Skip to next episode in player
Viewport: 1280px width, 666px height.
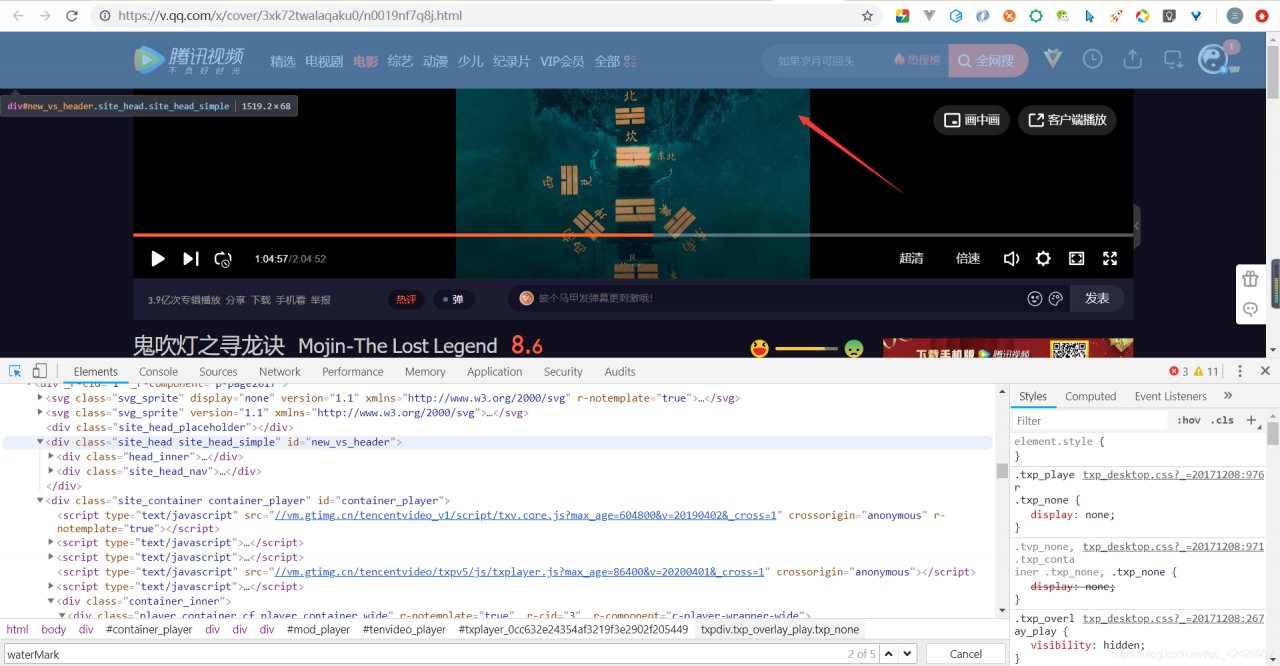click(190, 259)
